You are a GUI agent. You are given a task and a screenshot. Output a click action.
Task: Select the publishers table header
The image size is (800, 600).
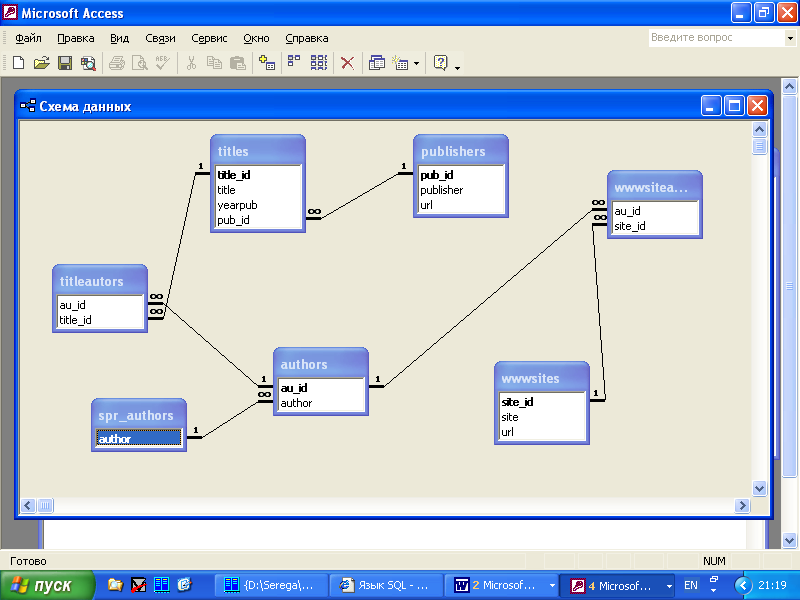pyautogui.click(x=461, y=151)
